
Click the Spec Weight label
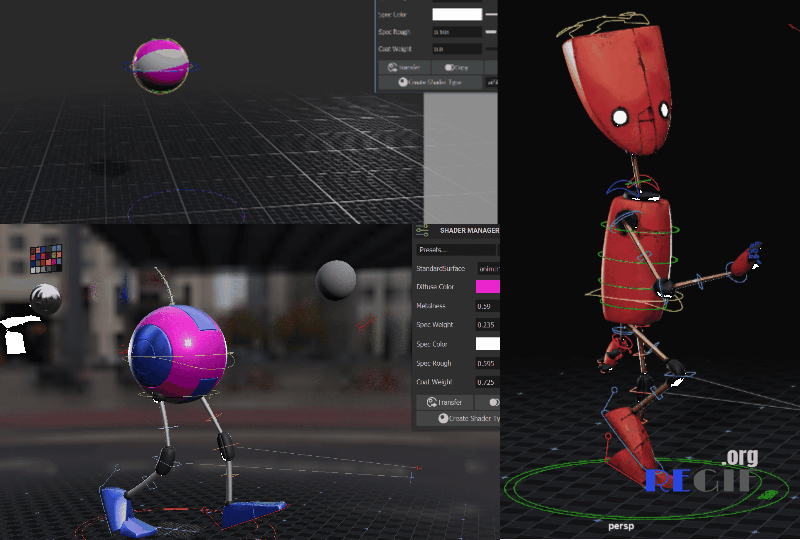[x=435, y=325]
